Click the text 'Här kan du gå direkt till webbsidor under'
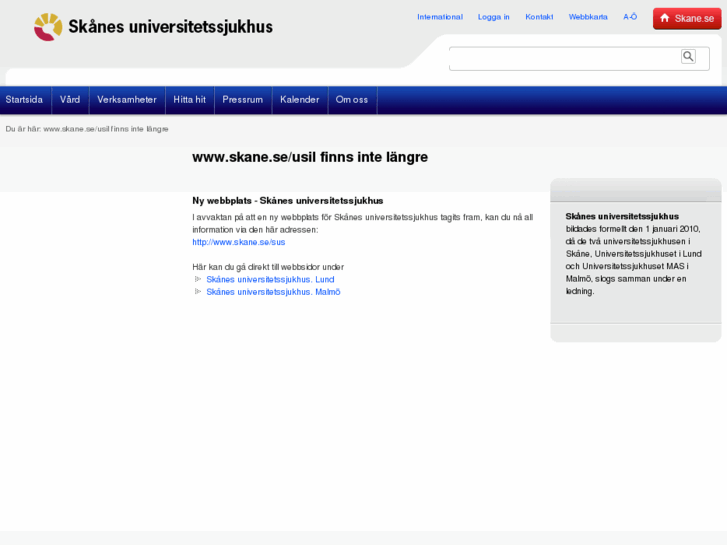The width and height of the screenshot is (727, 545). (x=268, y=267)
